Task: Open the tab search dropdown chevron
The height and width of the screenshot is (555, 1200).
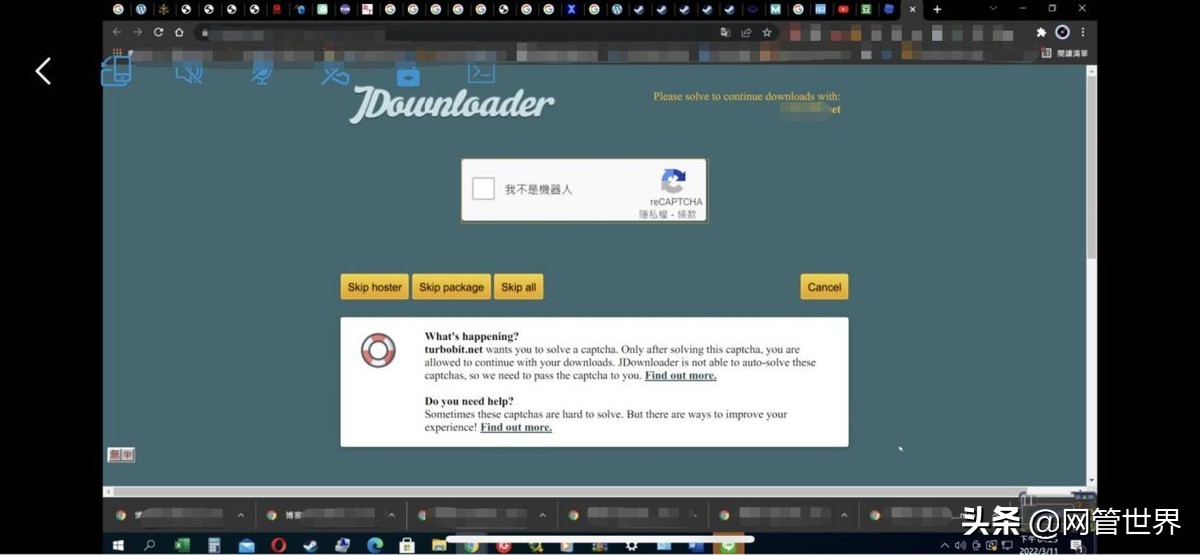Action: pyautogui.click(x=993, y=8)
